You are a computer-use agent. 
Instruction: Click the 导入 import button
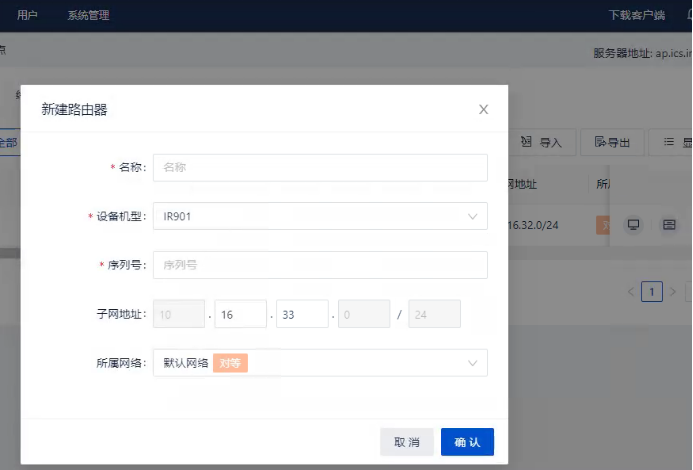541,143
